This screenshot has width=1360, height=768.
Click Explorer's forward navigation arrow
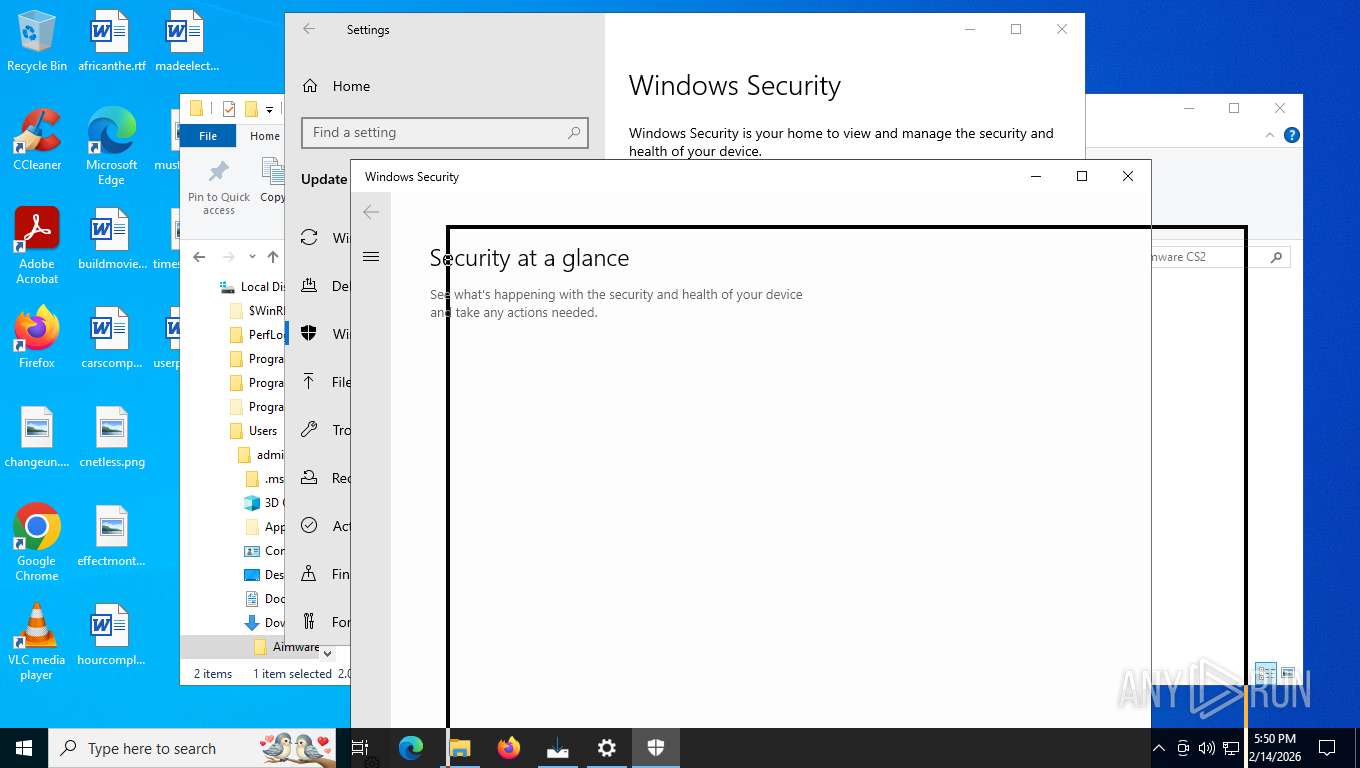(x=229, y=257)
